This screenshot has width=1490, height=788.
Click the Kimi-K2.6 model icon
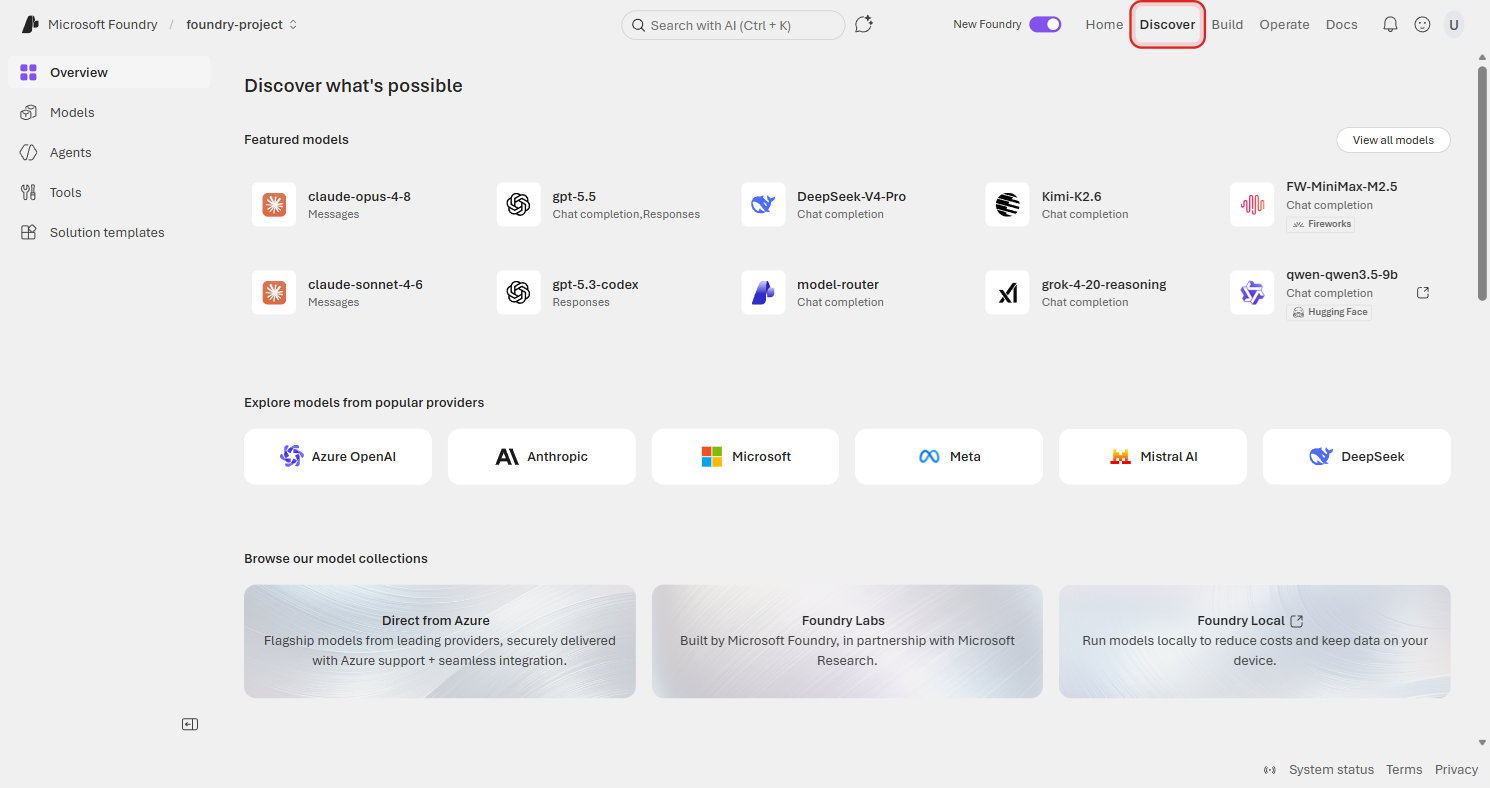pos(1007,205)
